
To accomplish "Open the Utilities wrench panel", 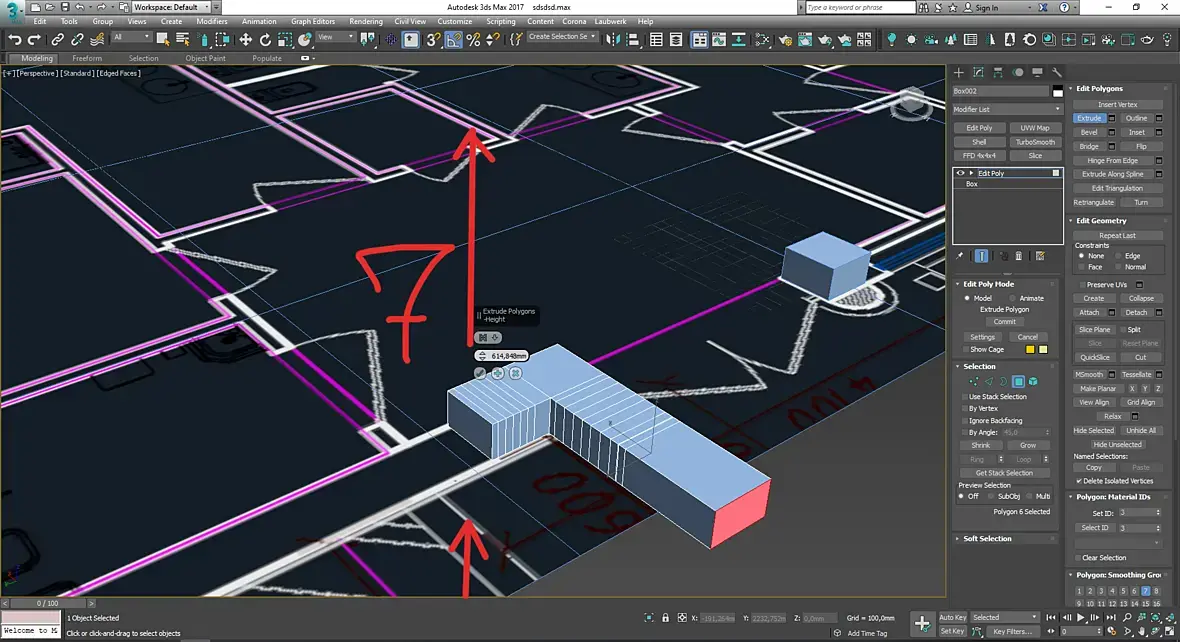I will pos(1056,73).
